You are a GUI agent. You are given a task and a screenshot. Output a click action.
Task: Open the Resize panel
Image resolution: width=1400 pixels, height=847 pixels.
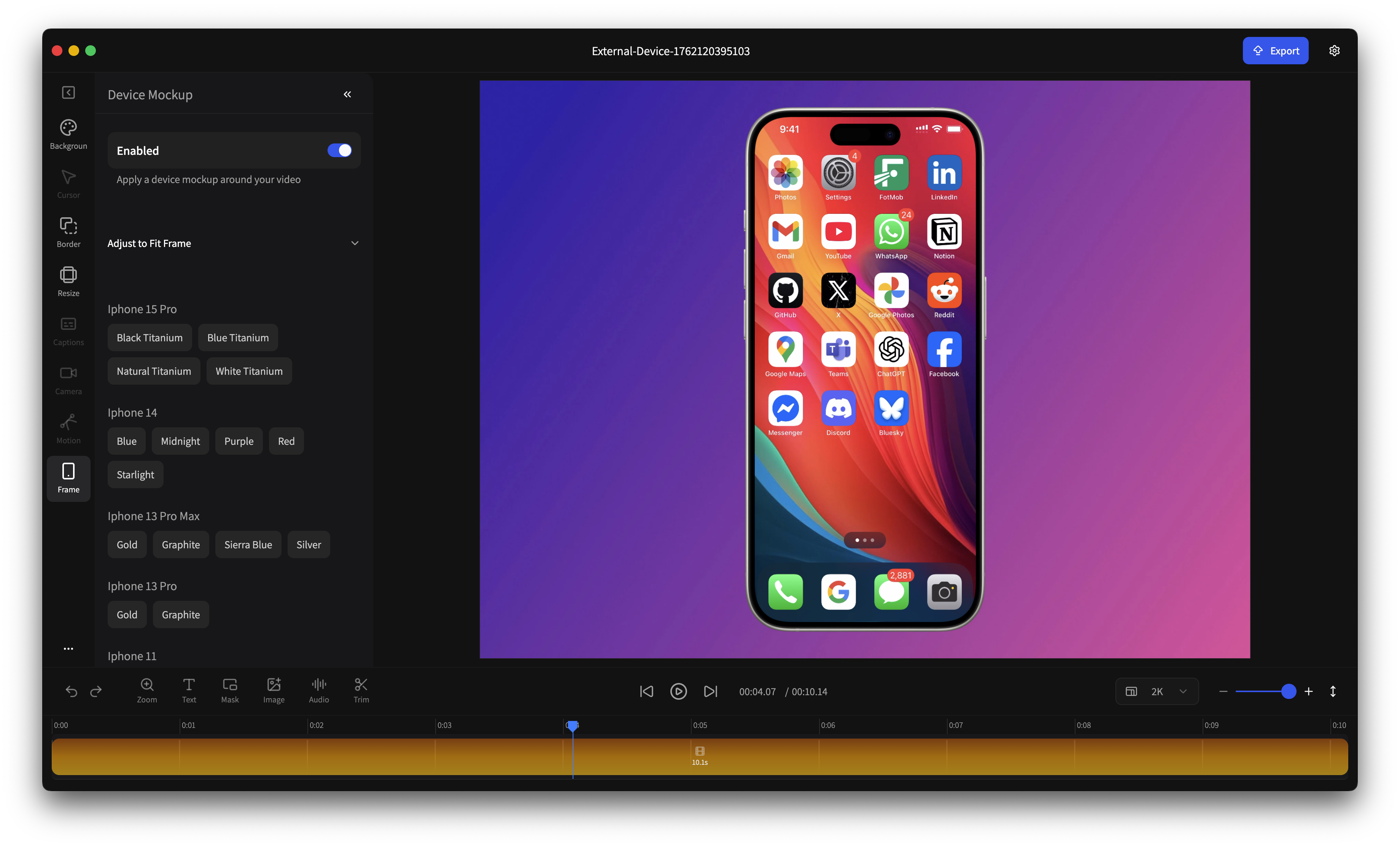tap(68, 280)
